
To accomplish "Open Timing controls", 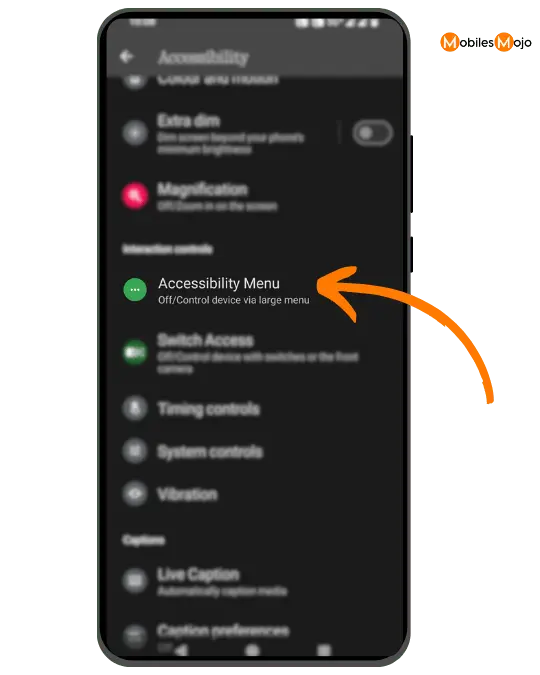I will [x=255, y=409].
